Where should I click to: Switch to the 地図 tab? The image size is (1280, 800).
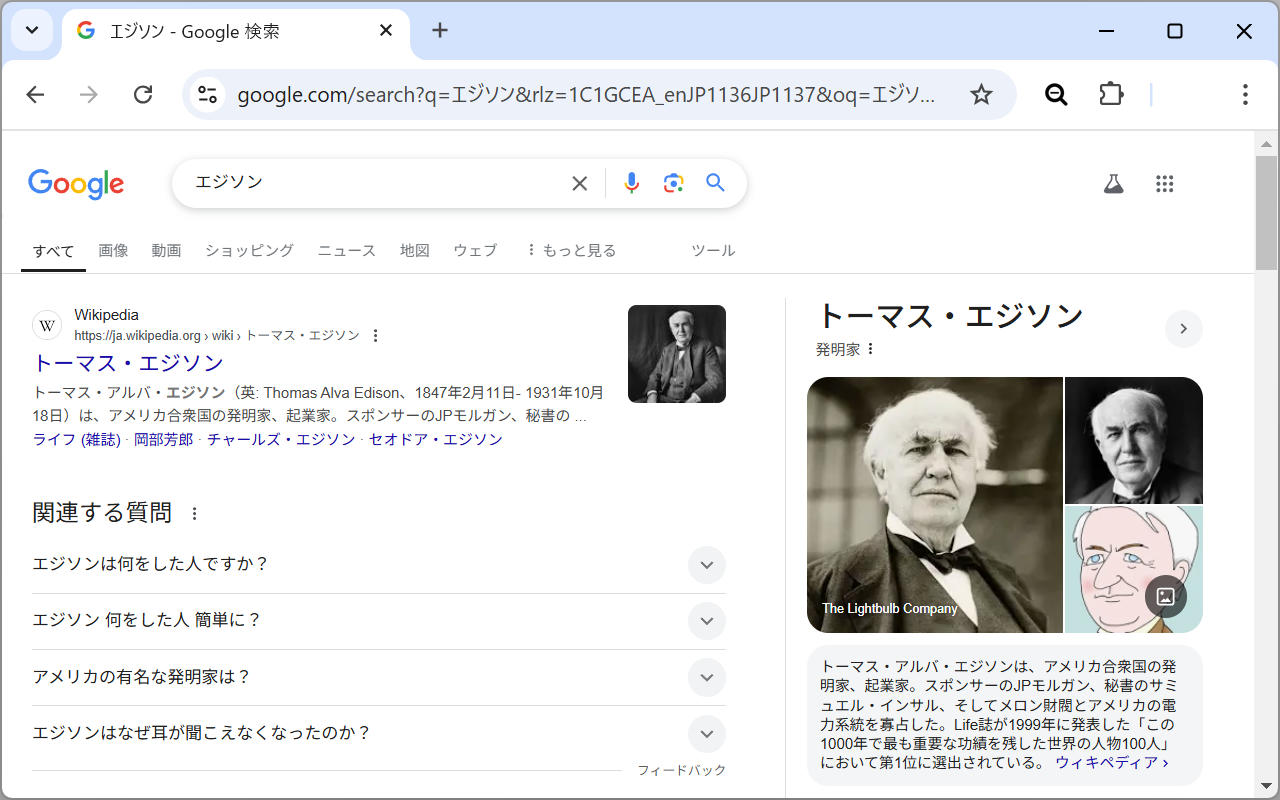click(x=415, y=251)
